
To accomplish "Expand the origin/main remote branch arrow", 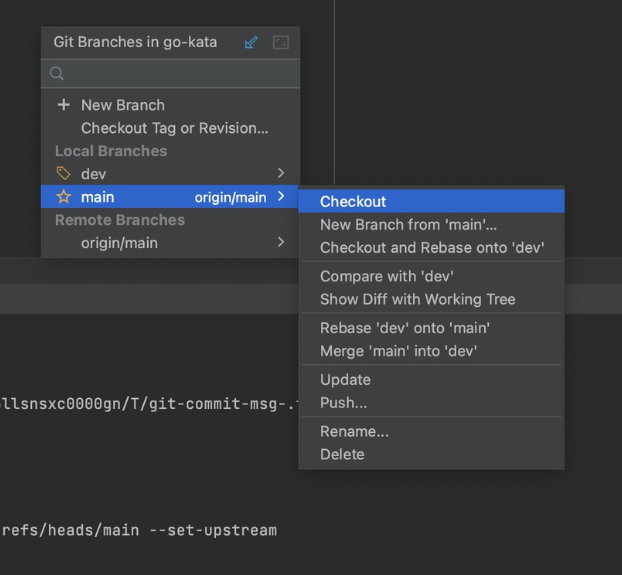I will point(281,243).
